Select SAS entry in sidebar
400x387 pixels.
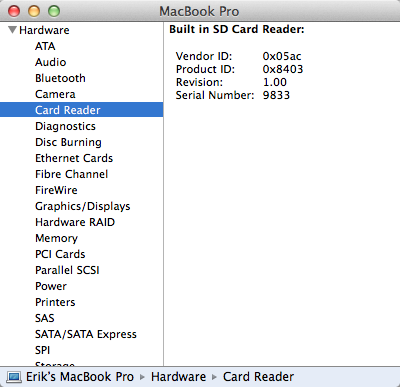[x=45, y=318]
